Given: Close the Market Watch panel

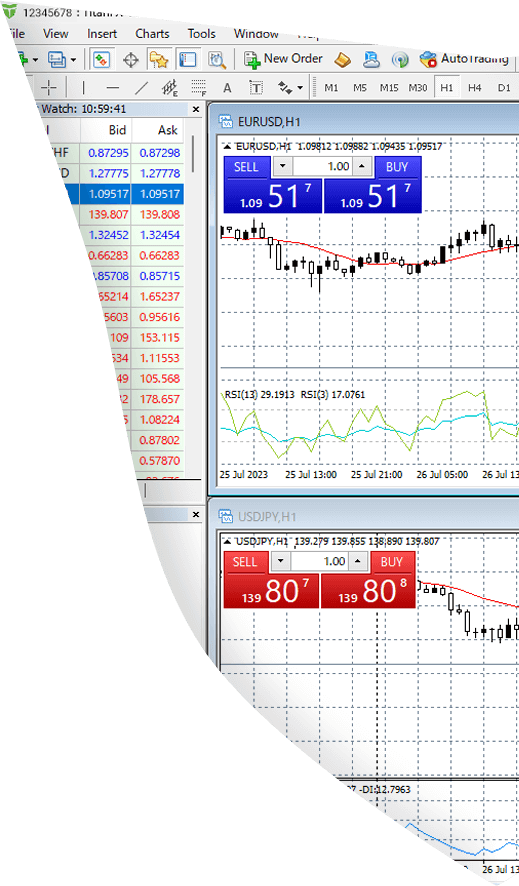Looking at the screenshot, I should (196, 109).
